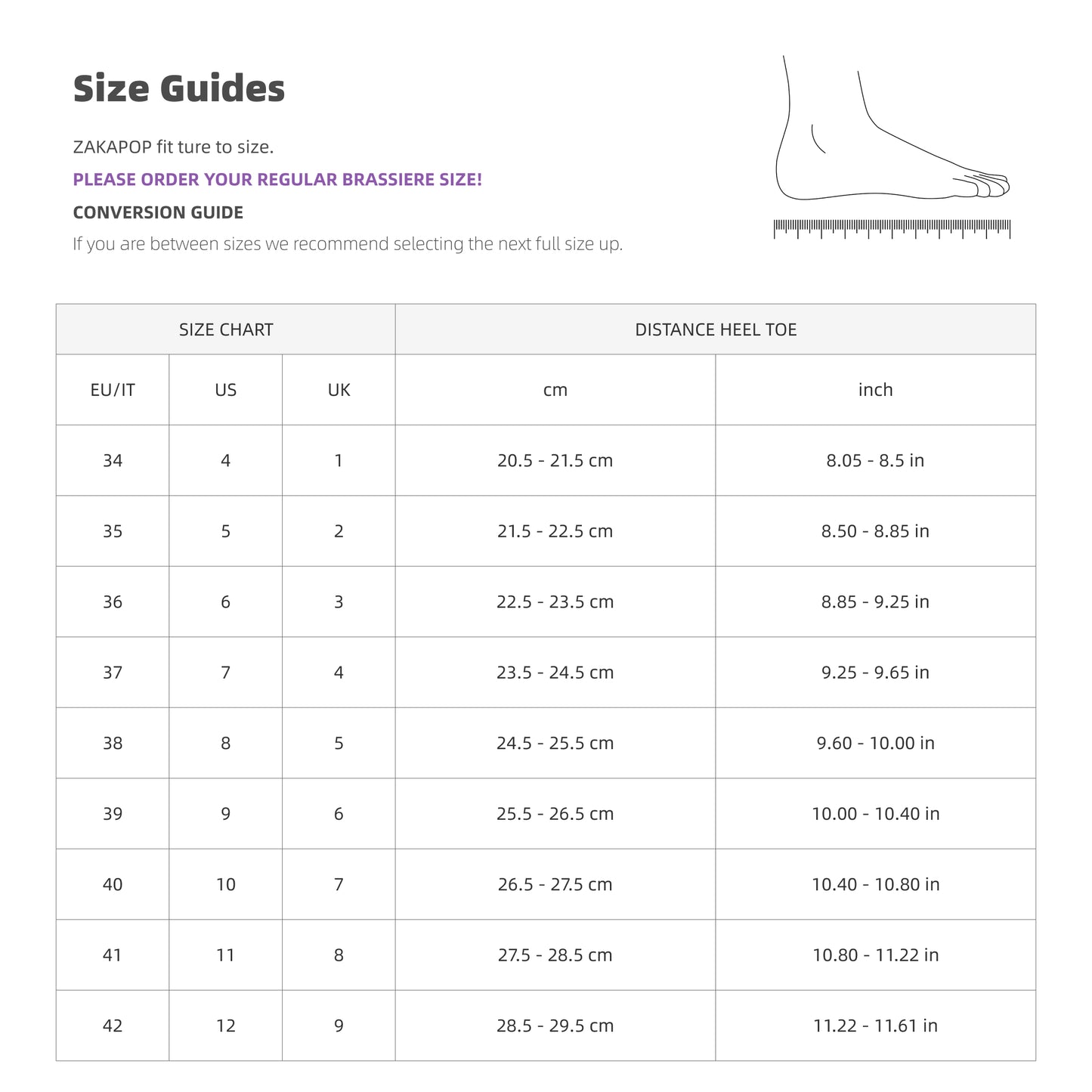
Task: Select the 22.5 - 23.5 cm cell
Action: pos(555,602)
